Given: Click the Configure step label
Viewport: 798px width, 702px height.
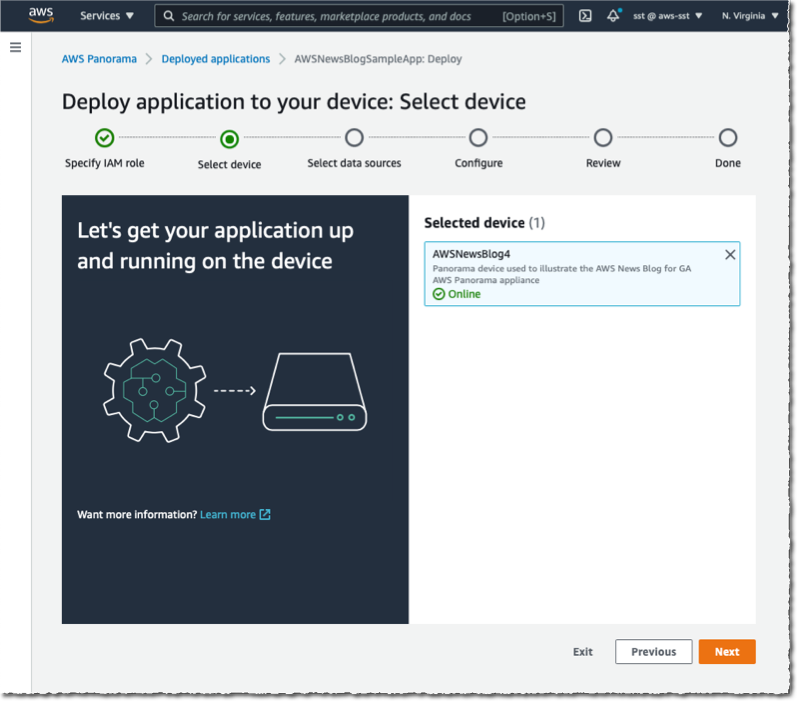Looking at the screenshot, I should (x=478, y=163).
